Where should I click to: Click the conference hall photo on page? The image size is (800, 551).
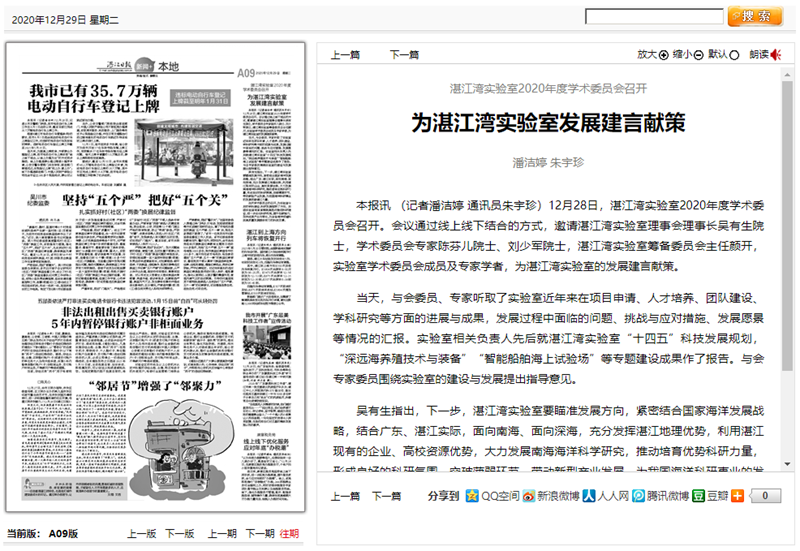(x=267, y=342)
